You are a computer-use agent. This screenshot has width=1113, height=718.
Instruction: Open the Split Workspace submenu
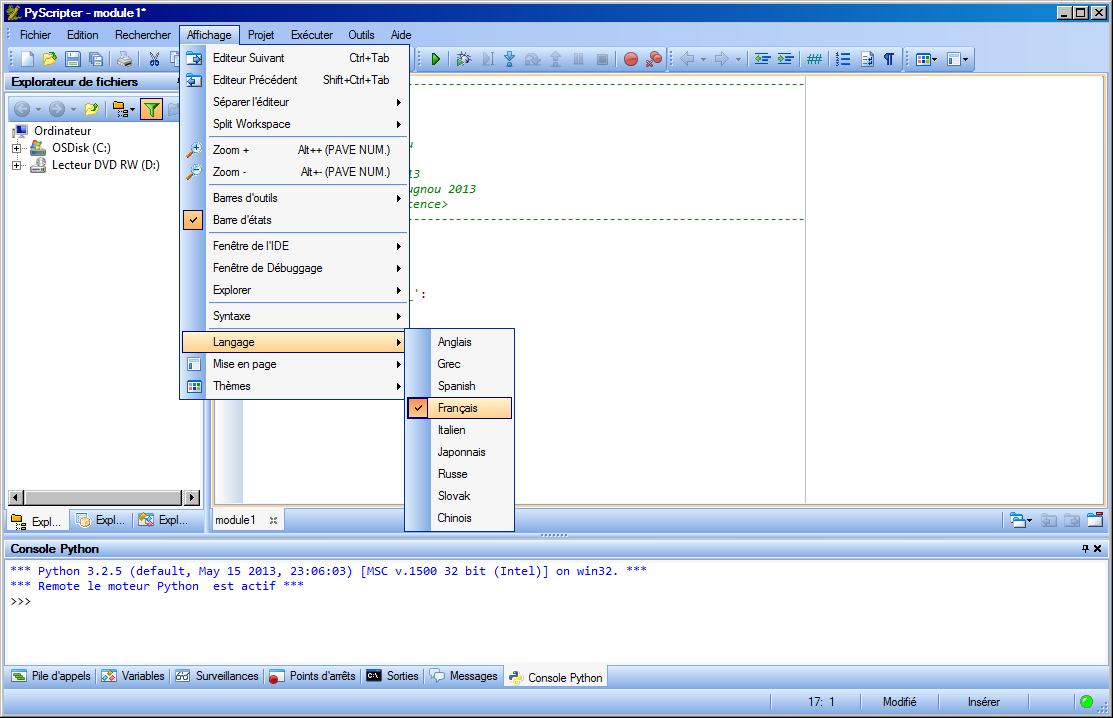(x=295, y=124)
